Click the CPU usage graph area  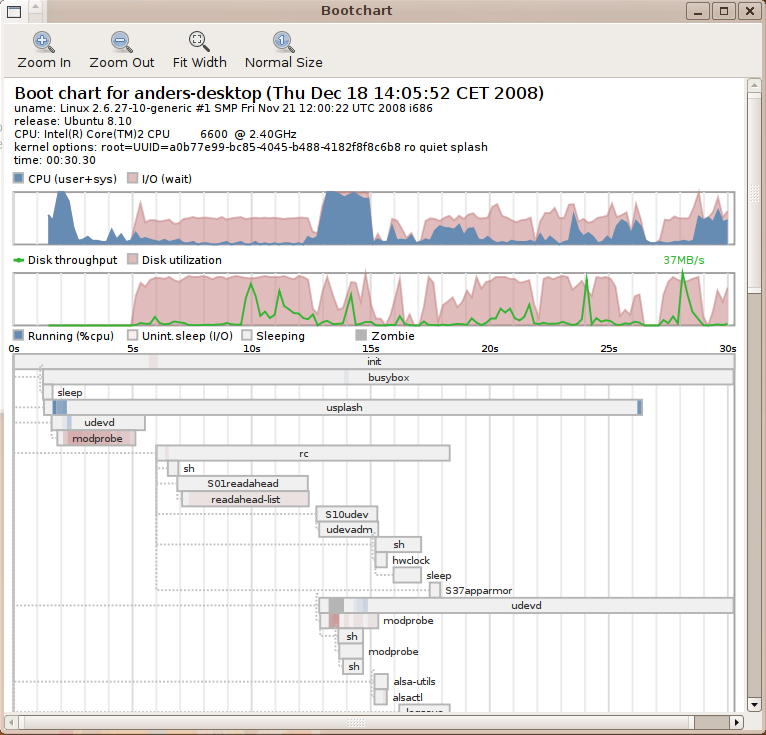pyautogui.click(x=374, y=218)
